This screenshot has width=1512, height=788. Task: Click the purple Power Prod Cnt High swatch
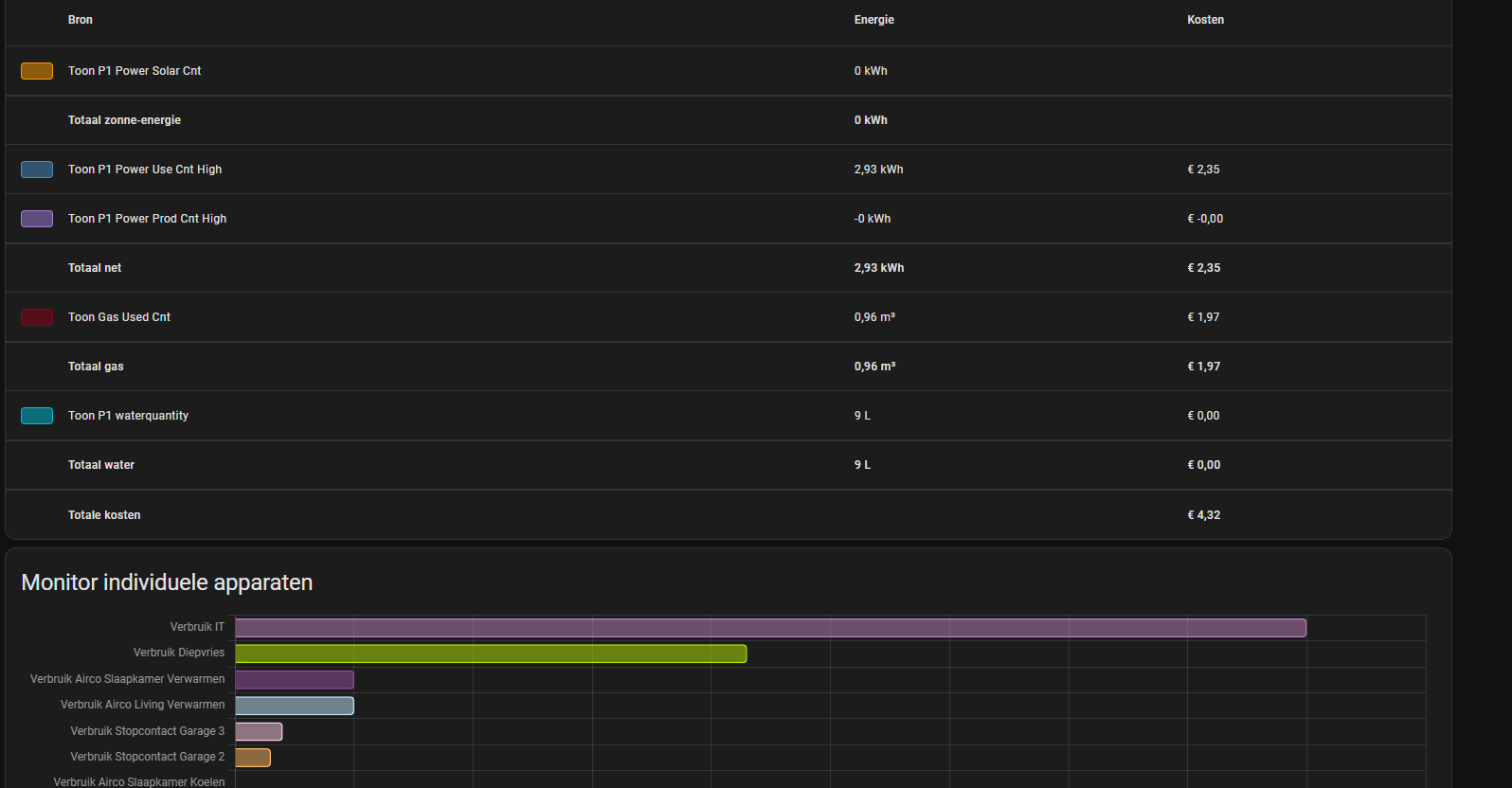(x=37, y=219)
